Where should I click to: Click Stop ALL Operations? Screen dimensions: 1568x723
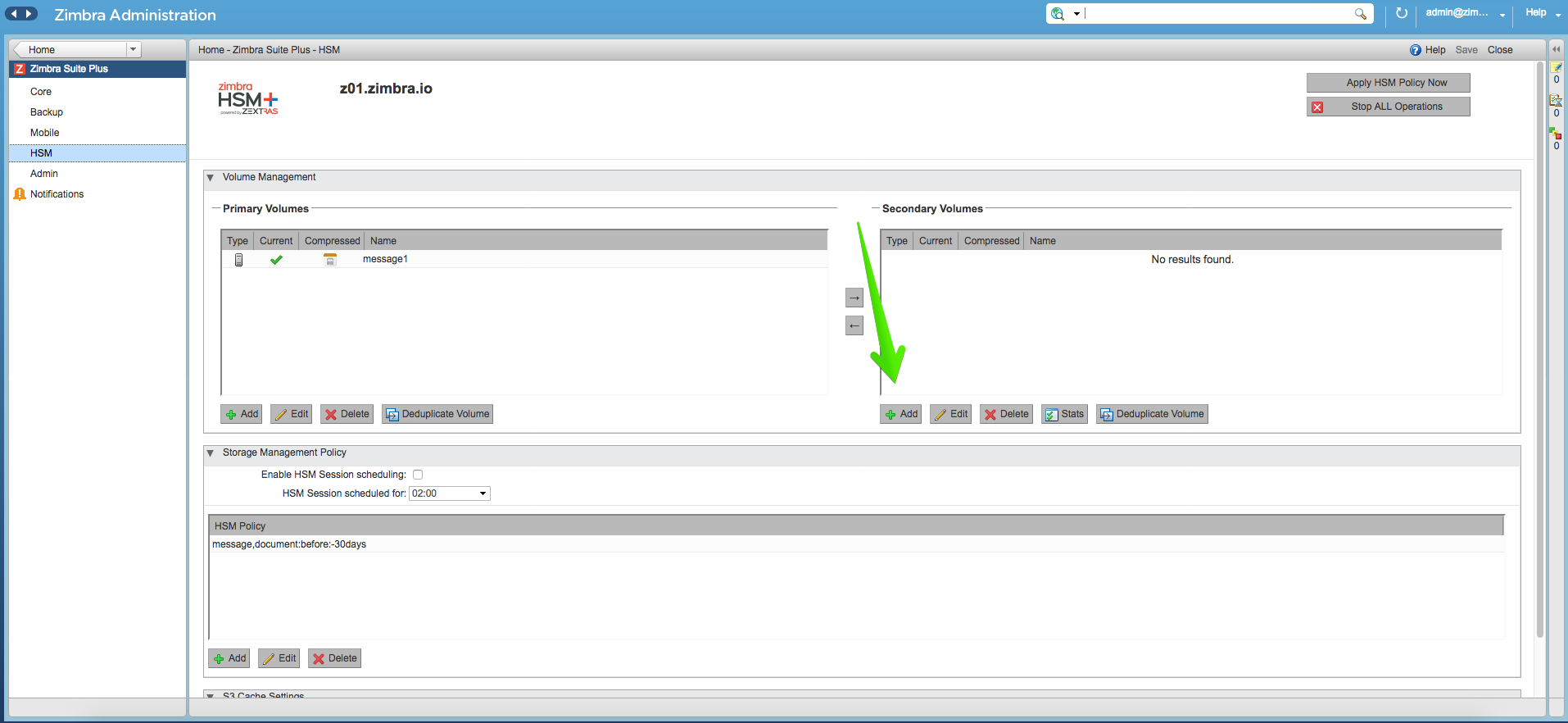[x=1388, y=107]
